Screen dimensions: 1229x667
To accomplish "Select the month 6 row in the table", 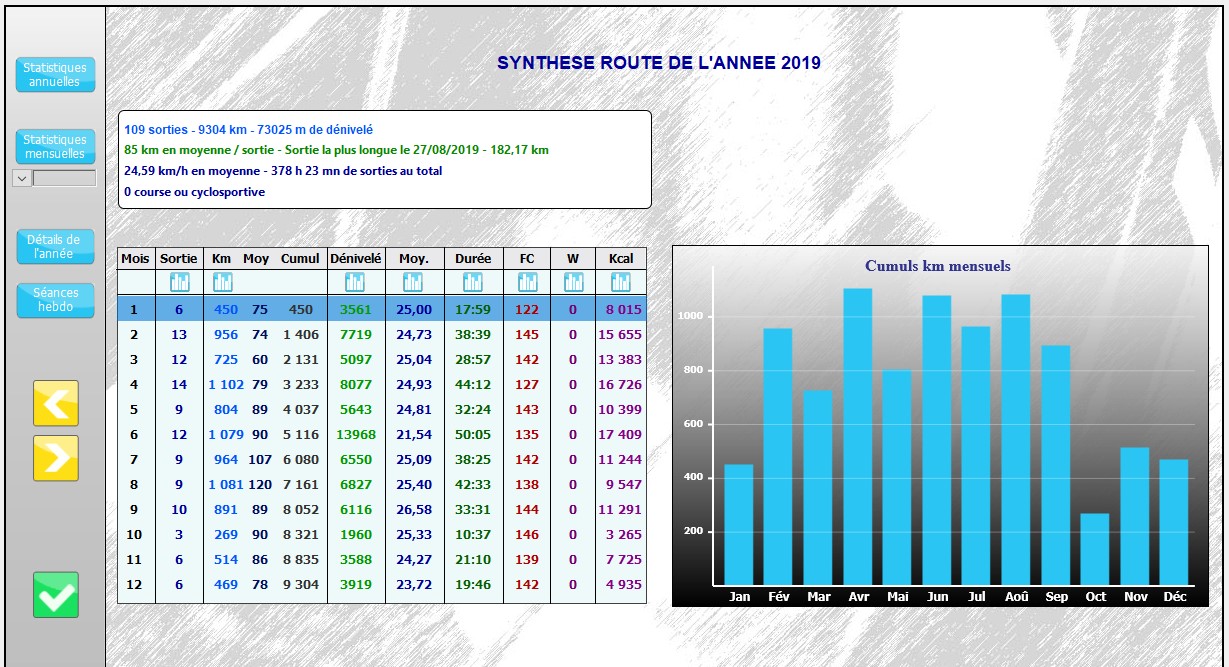I will 381,435.
